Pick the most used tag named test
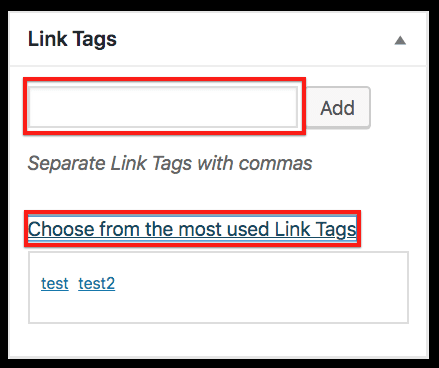Screen dimensions: 439x368 [55, 284]
